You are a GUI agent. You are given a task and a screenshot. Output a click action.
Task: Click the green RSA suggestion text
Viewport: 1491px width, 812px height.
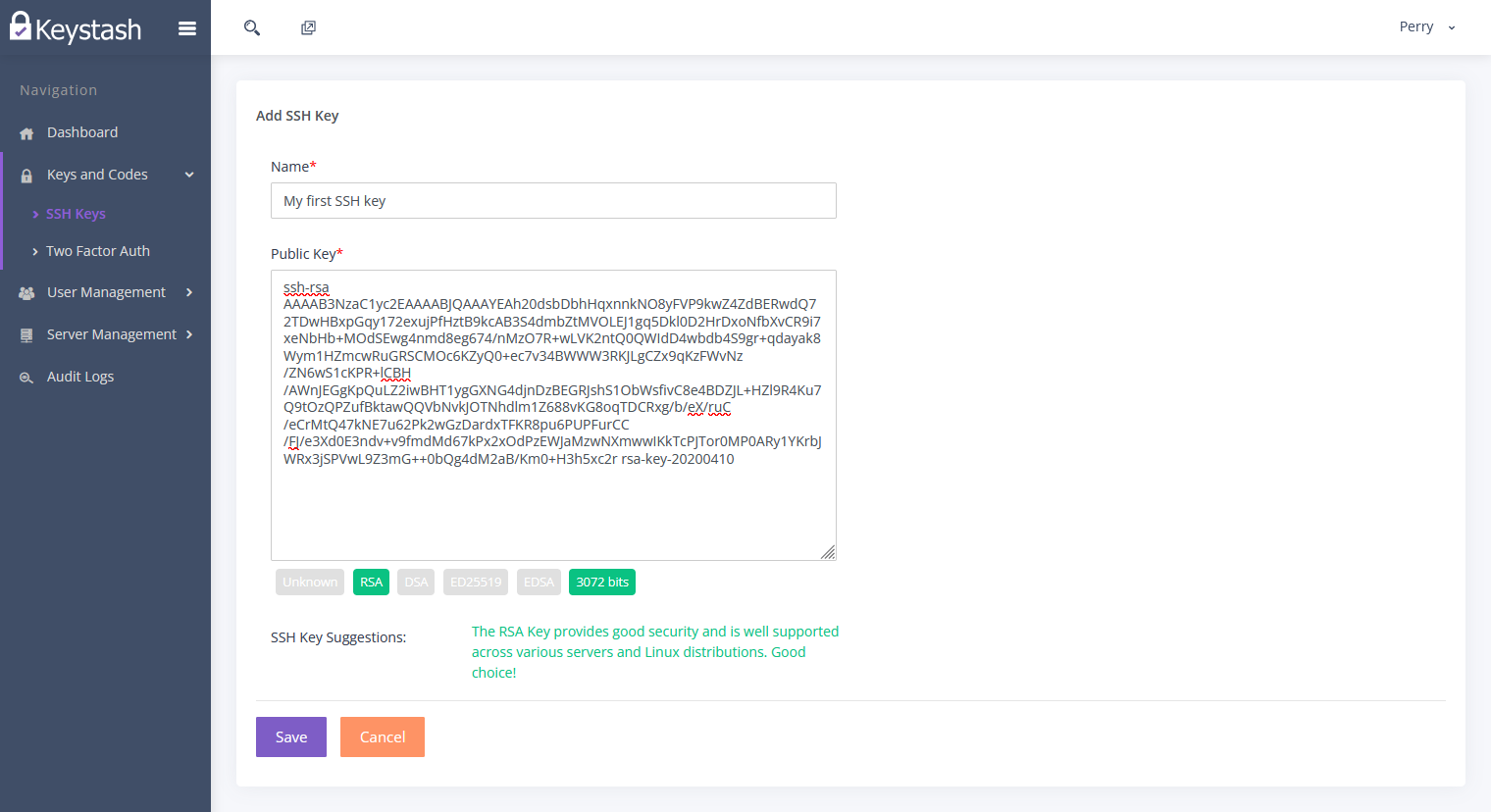click(655, 652)
